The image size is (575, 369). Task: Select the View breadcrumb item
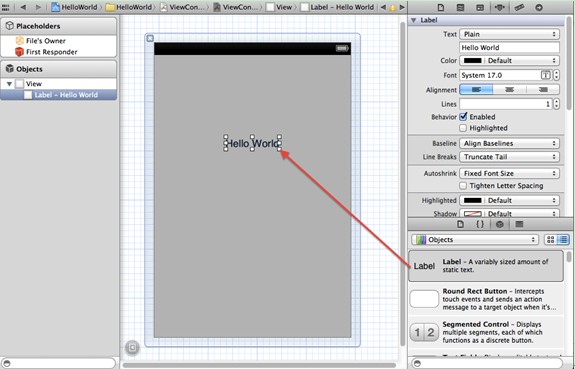(279, 7)
